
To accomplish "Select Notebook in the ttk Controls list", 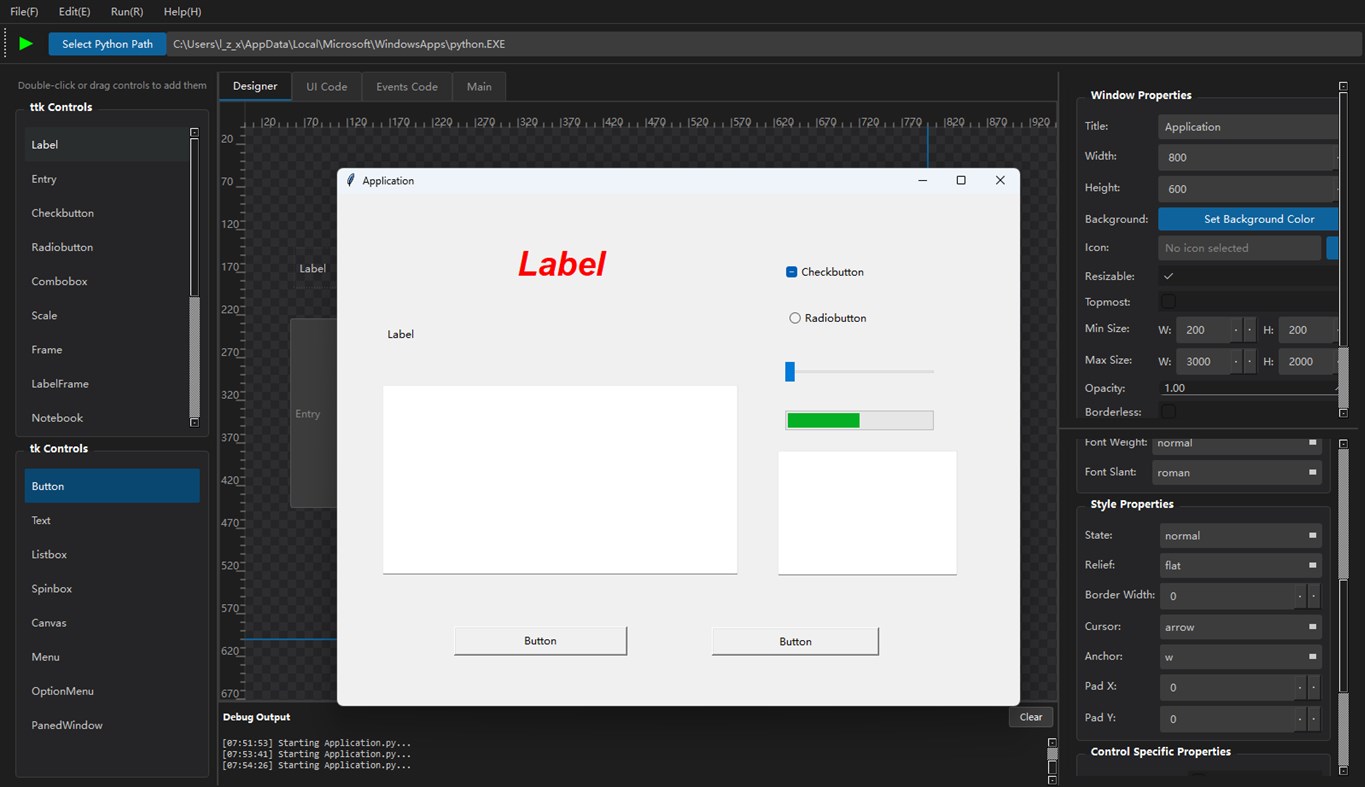I will [106, 418].
